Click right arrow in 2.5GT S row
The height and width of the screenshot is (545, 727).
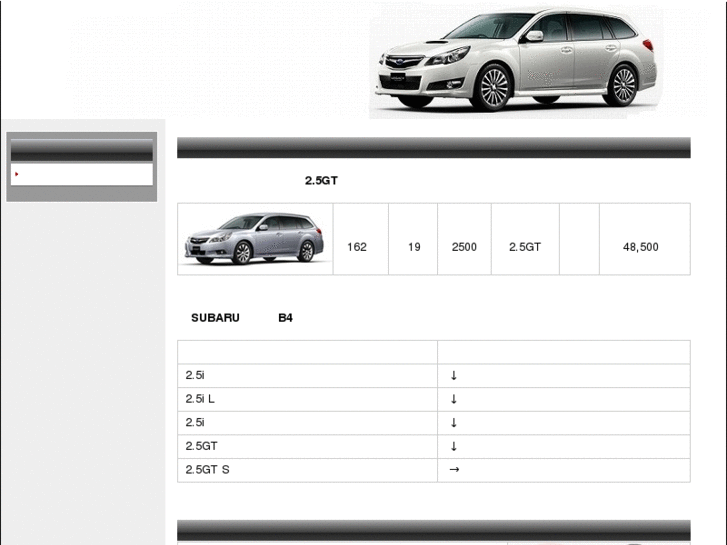(x=454, y=469)
